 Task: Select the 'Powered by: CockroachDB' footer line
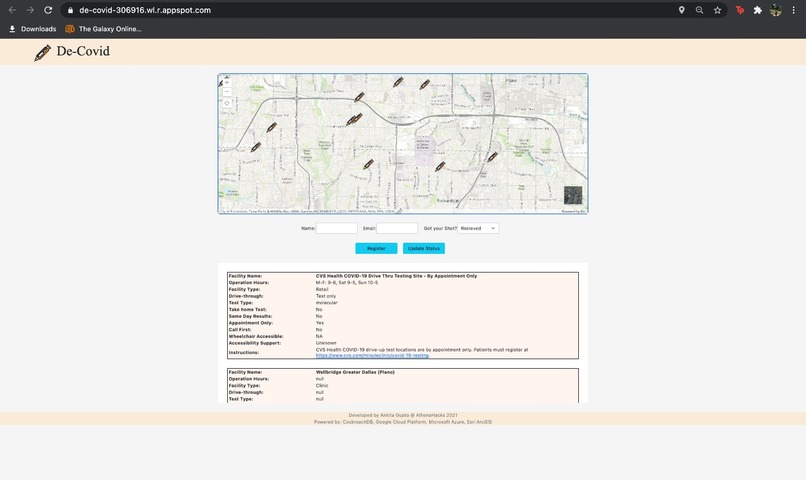(x=402, y=422)
